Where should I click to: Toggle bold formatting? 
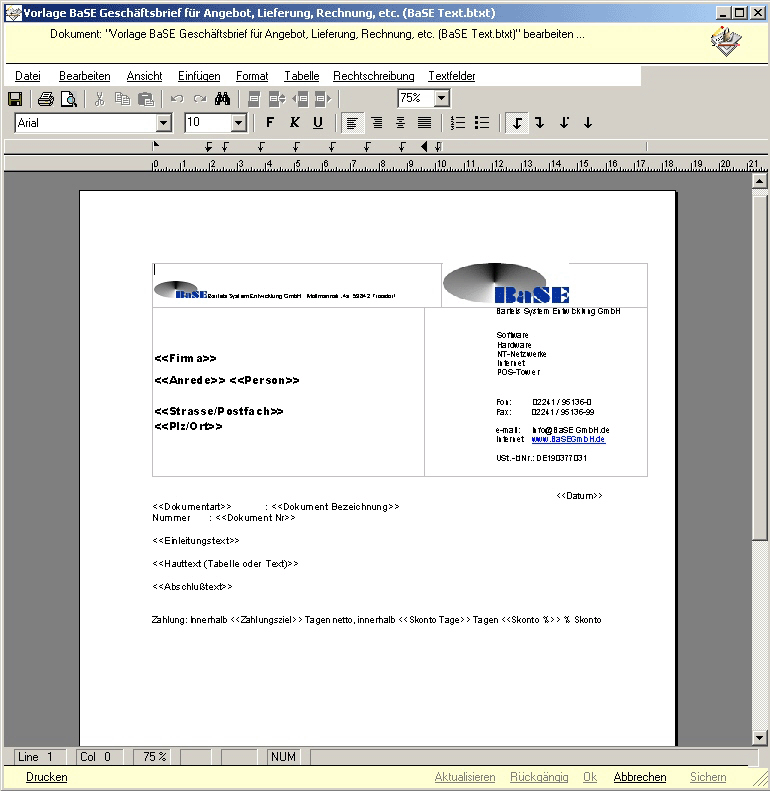point(270,123)
